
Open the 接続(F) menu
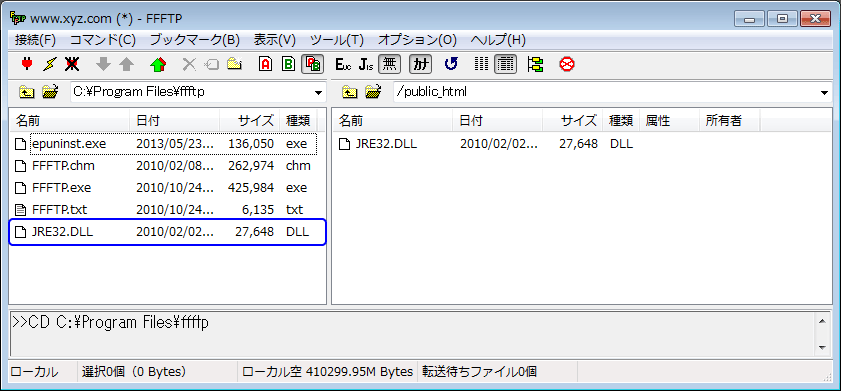click(x=35, y=40)
